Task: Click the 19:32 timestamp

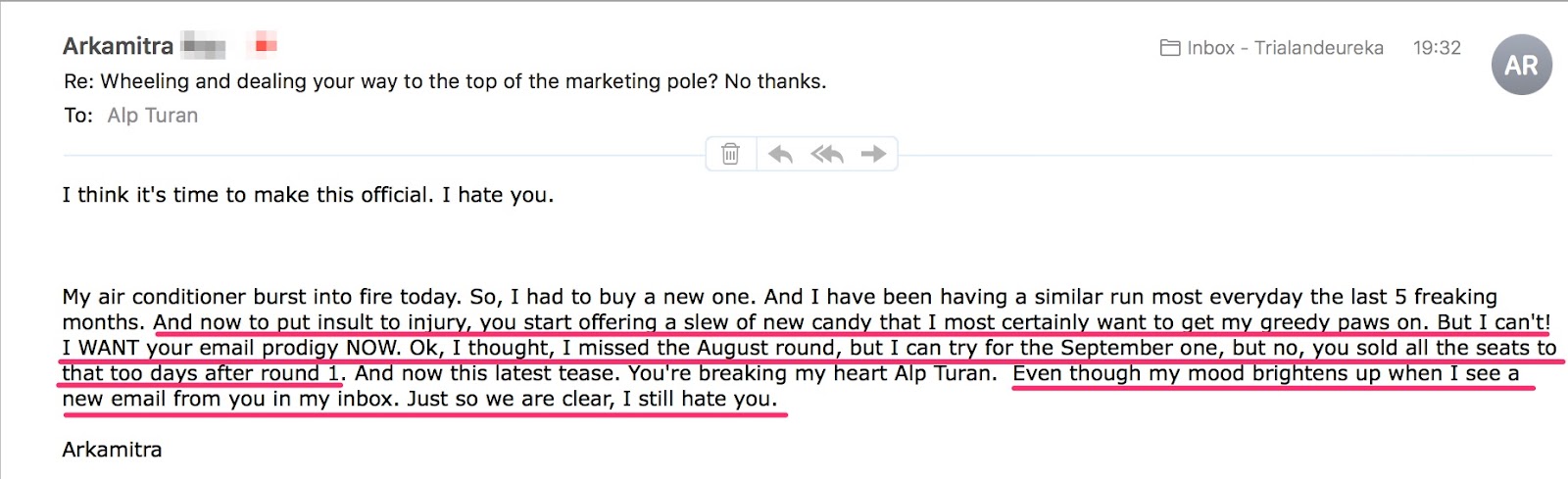Action: (x=1436, y=48)
